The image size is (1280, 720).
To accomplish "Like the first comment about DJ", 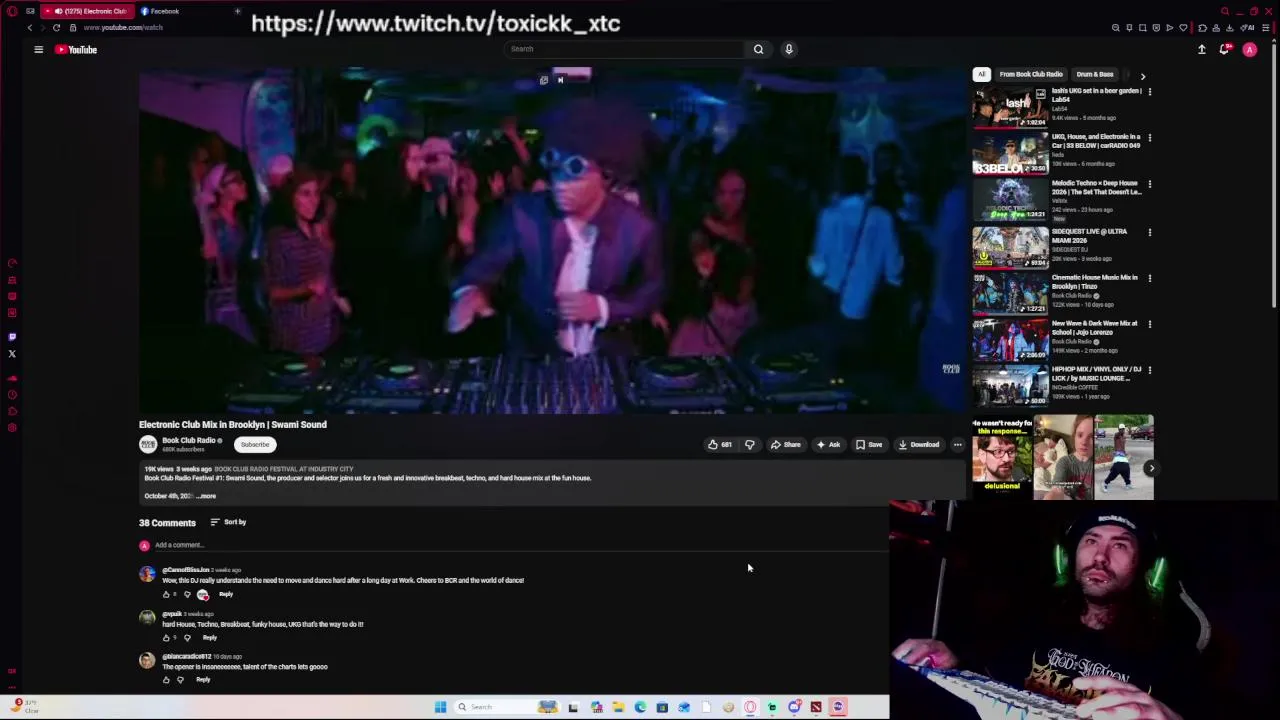I will [x=166, y=594].
